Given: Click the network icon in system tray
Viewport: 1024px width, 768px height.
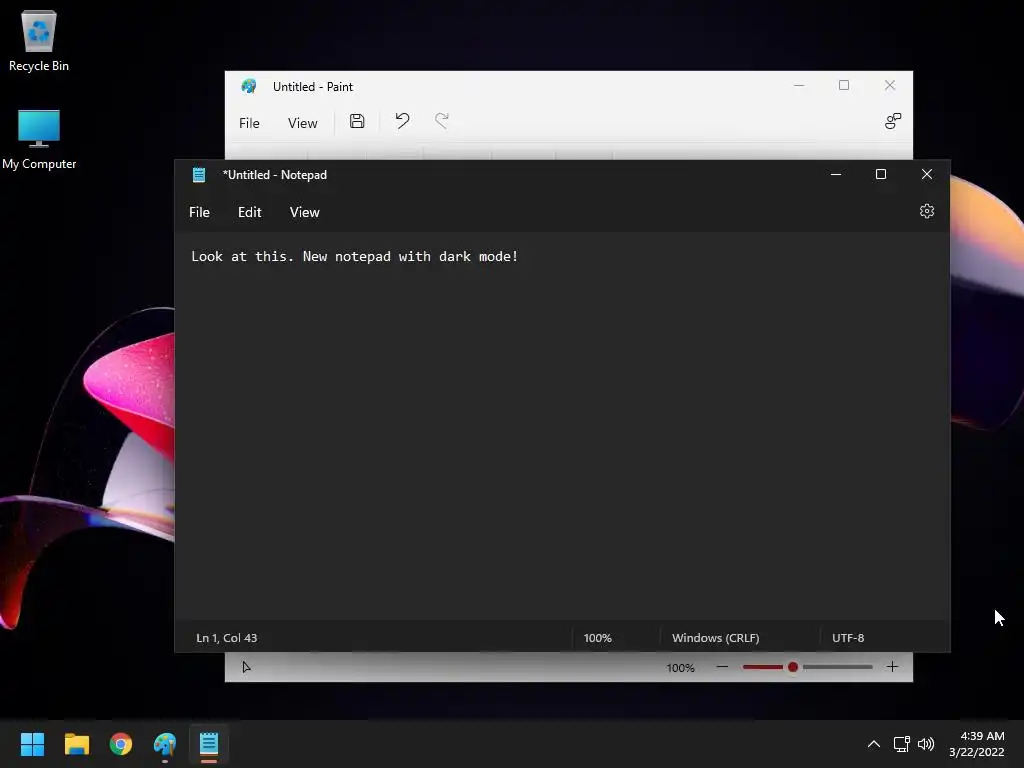Looking at the screenshot, I should point(901,744).
